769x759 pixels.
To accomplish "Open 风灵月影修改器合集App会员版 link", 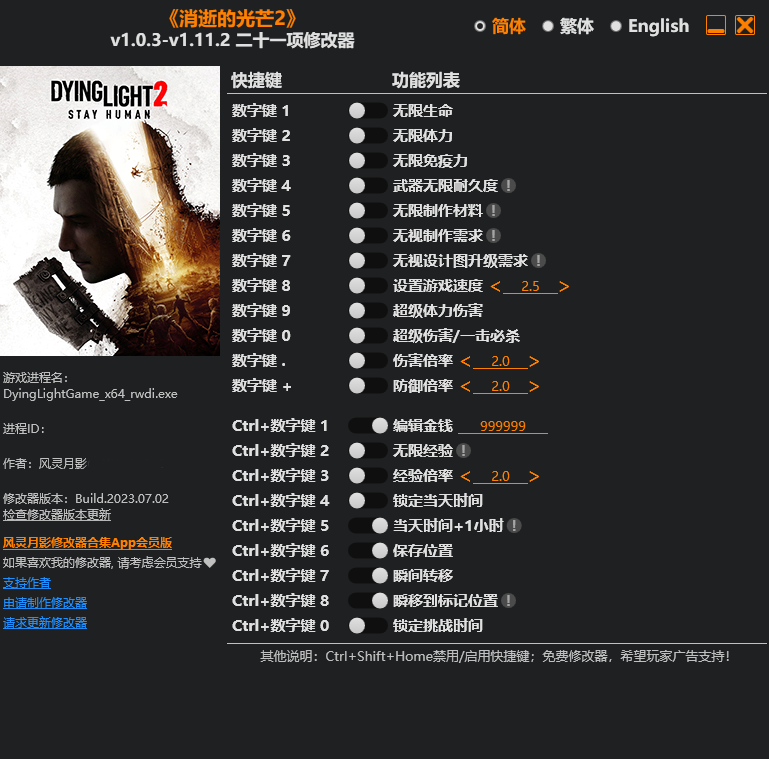I will [87, 543].
